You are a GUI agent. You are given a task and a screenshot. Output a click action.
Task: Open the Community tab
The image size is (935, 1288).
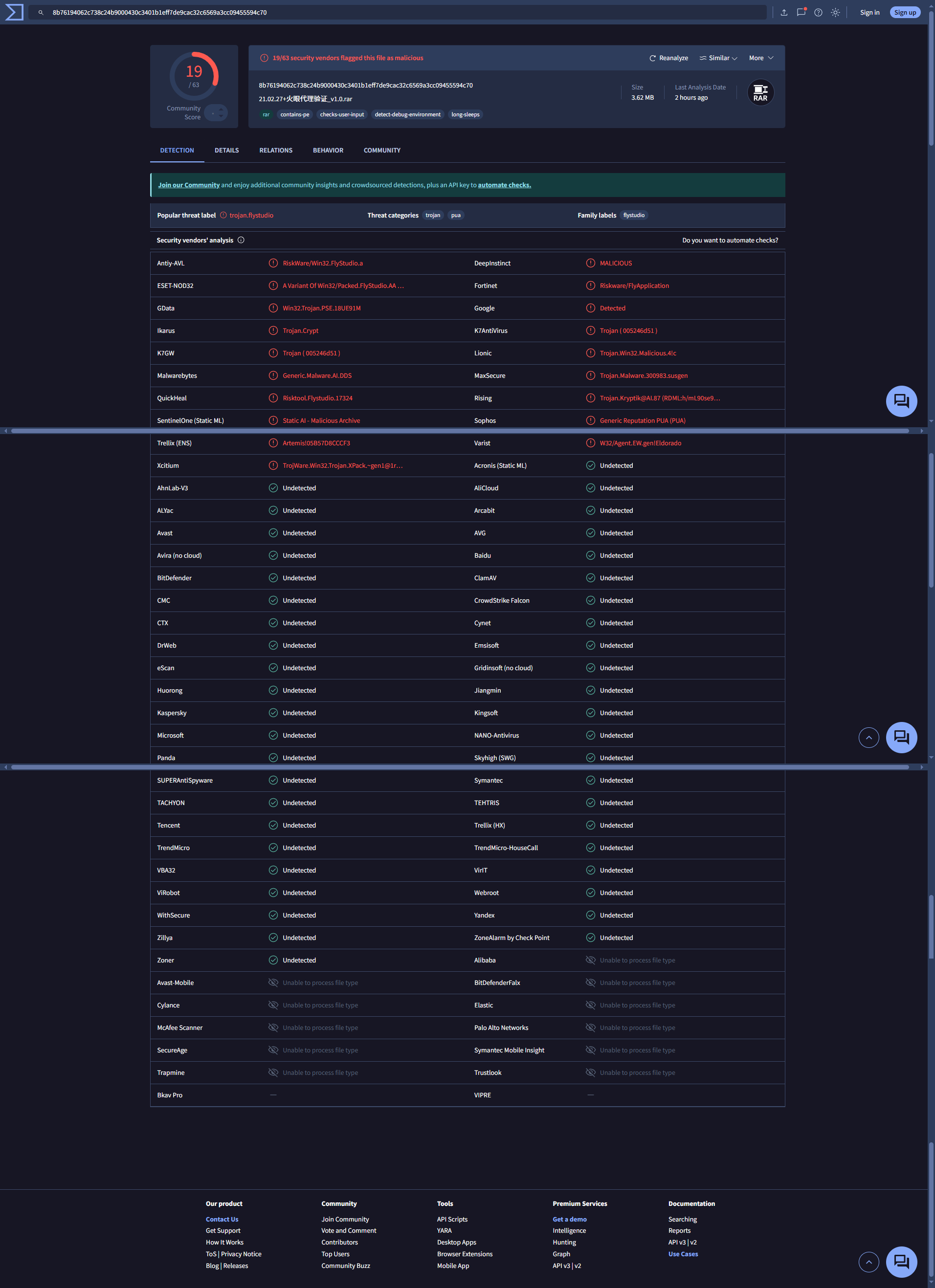pos(382,151)
